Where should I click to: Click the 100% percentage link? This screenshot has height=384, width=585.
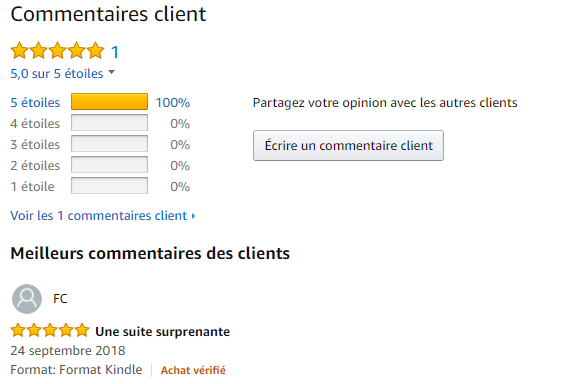pyautogui.click(x=173, y=103)
